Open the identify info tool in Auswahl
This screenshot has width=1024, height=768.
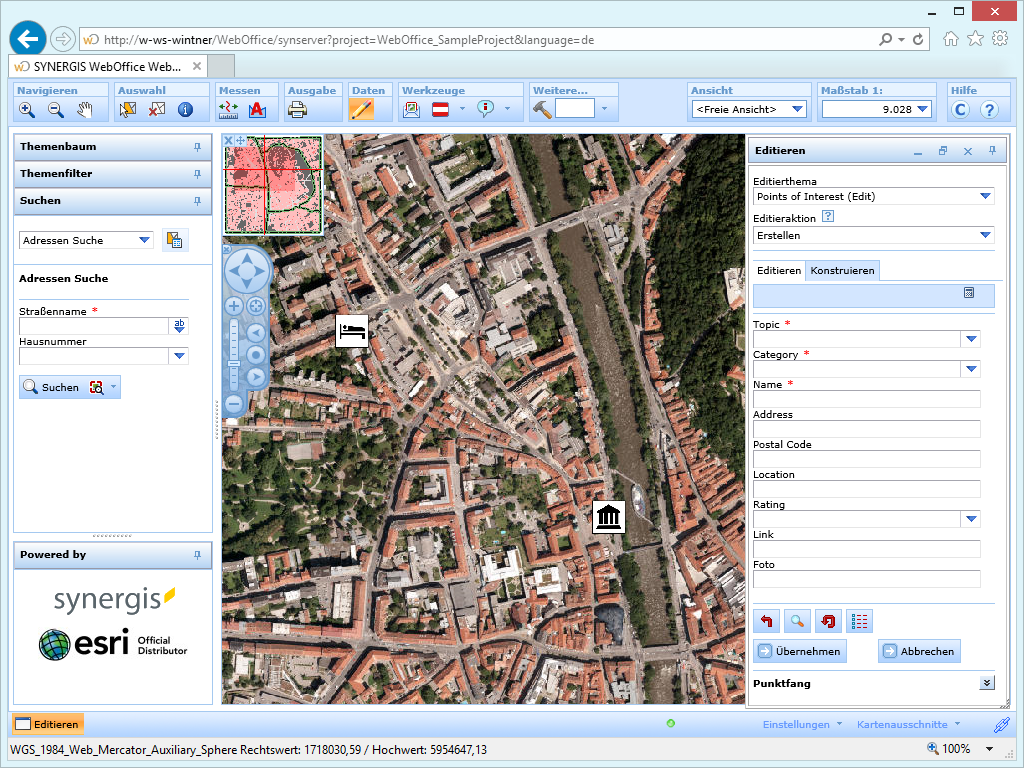[185, 110]
